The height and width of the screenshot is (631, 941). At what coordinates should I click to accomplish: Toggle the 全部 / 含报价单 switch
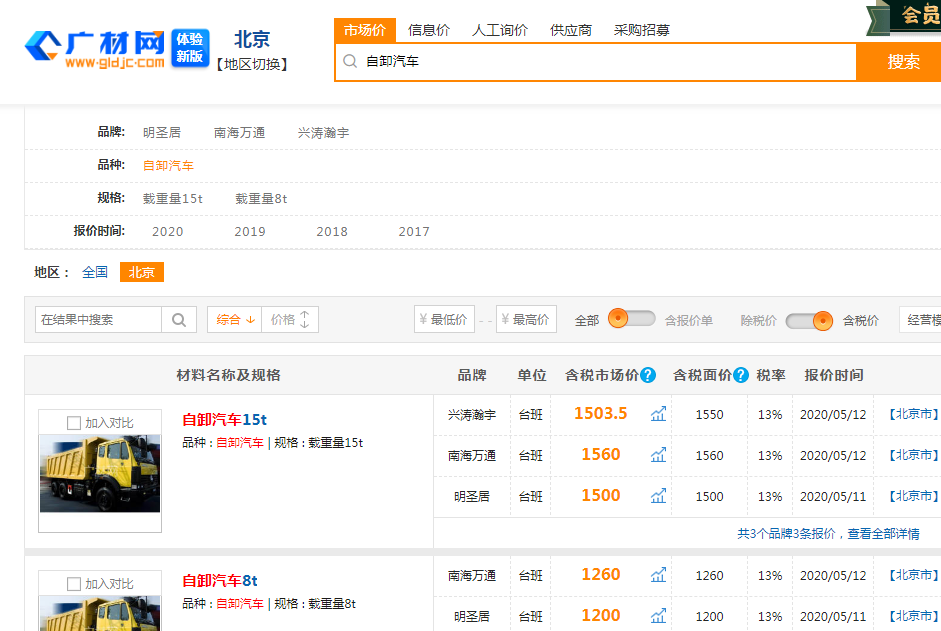pos(631,318)
